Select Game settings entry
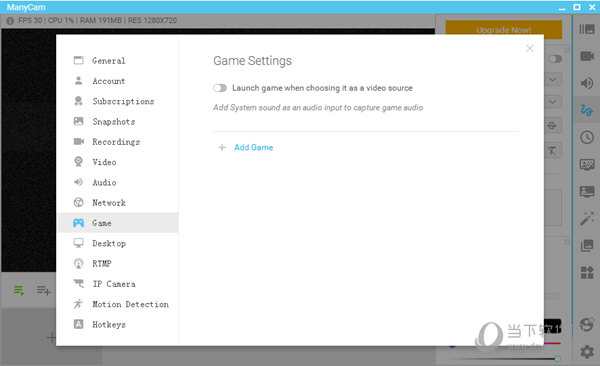600x366 pixels. click(x=117, y=223)
